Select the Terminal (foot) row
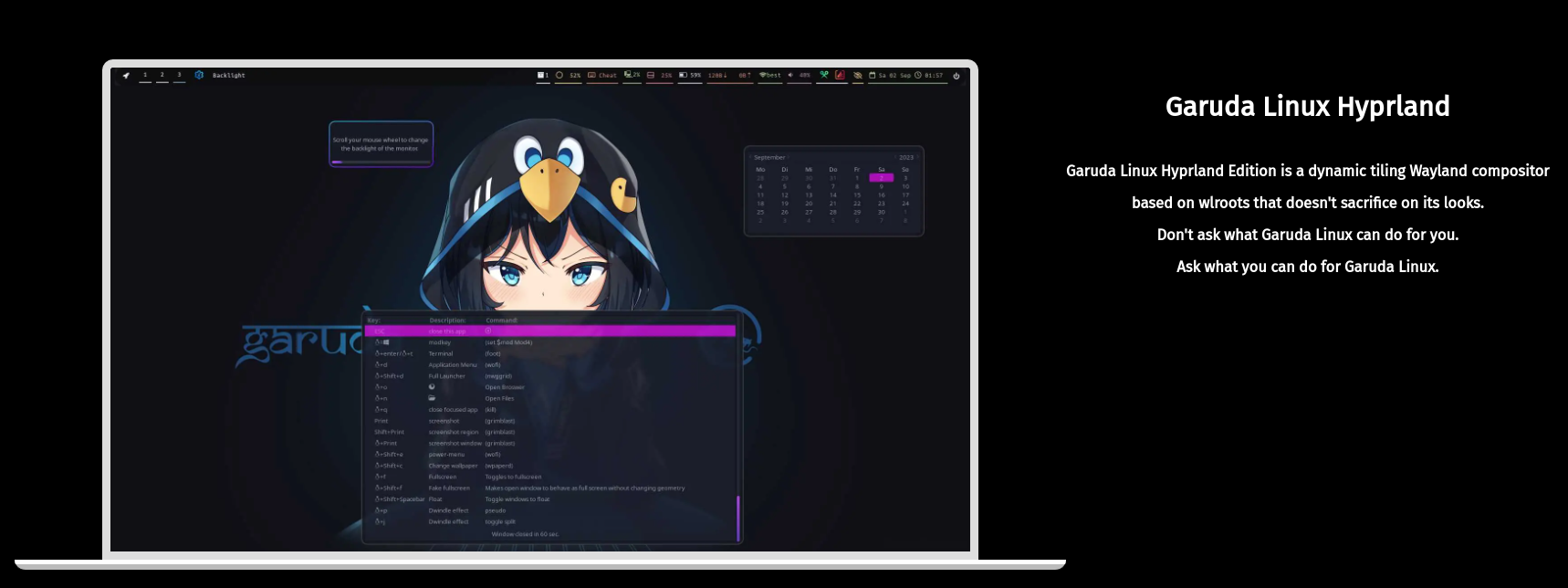Viewport: 1568px width, 588px height. coord(550,353)
